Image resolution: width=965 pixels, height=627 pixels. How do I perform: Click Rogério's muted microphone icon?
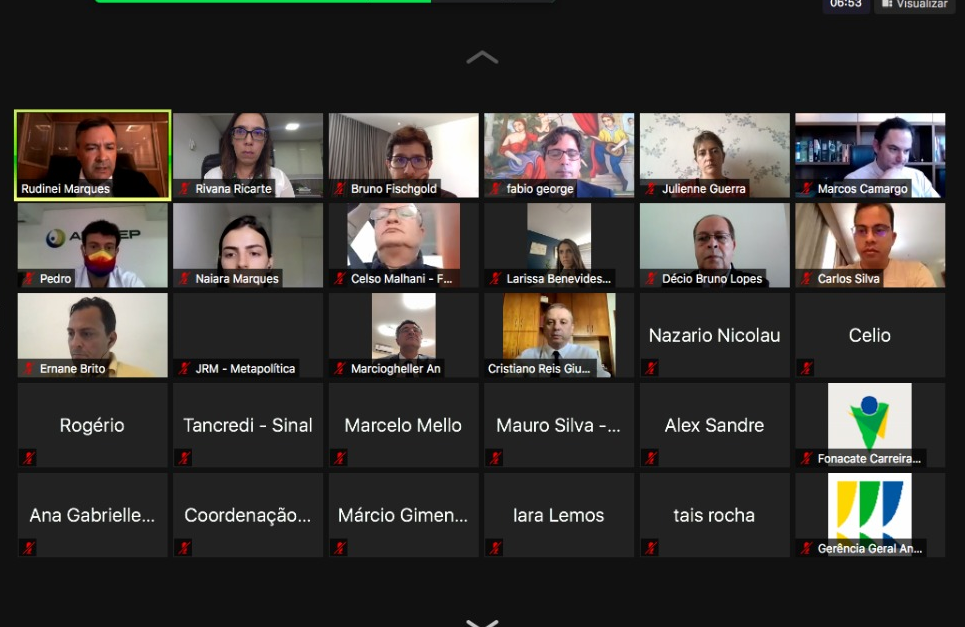(28, 458)
